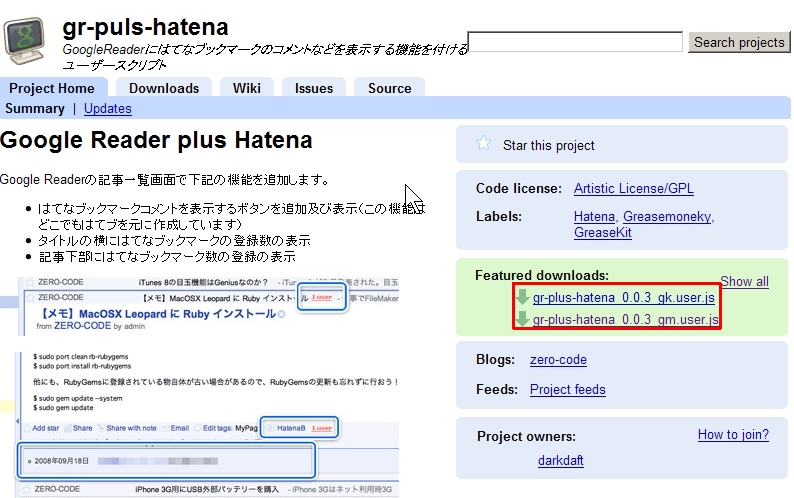
Task: Click the 'Code license:' label
Action: (x=519, y=188)
